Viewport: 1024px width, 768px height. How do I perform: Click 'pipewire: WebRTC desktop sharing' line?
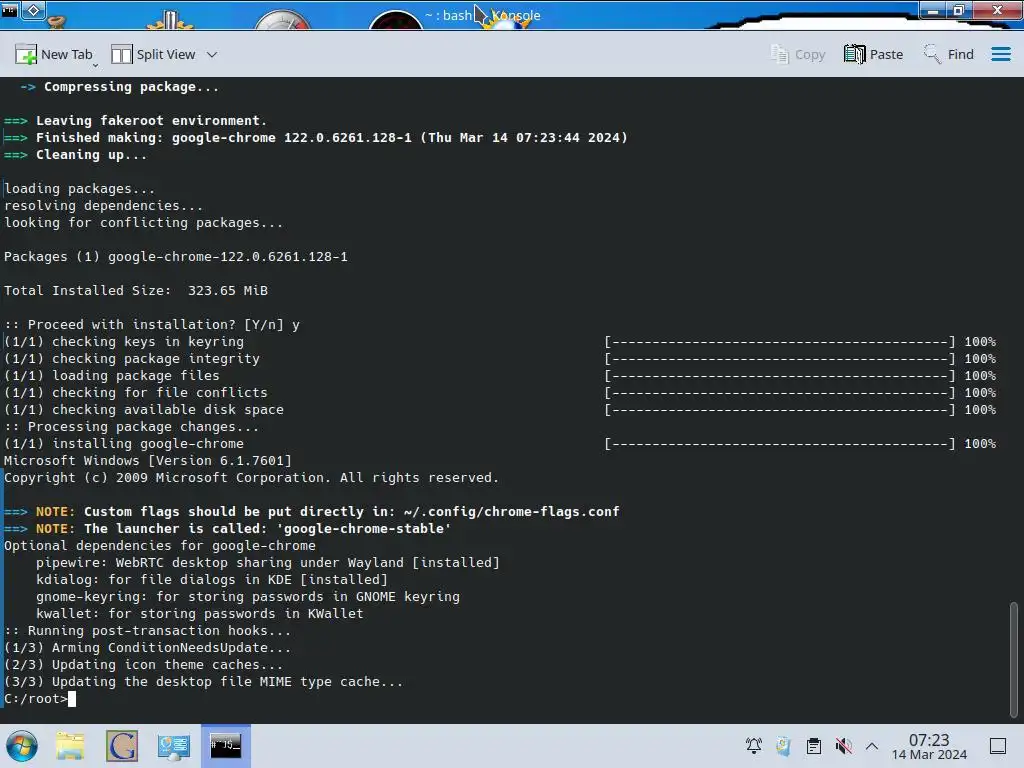point(268,562)
